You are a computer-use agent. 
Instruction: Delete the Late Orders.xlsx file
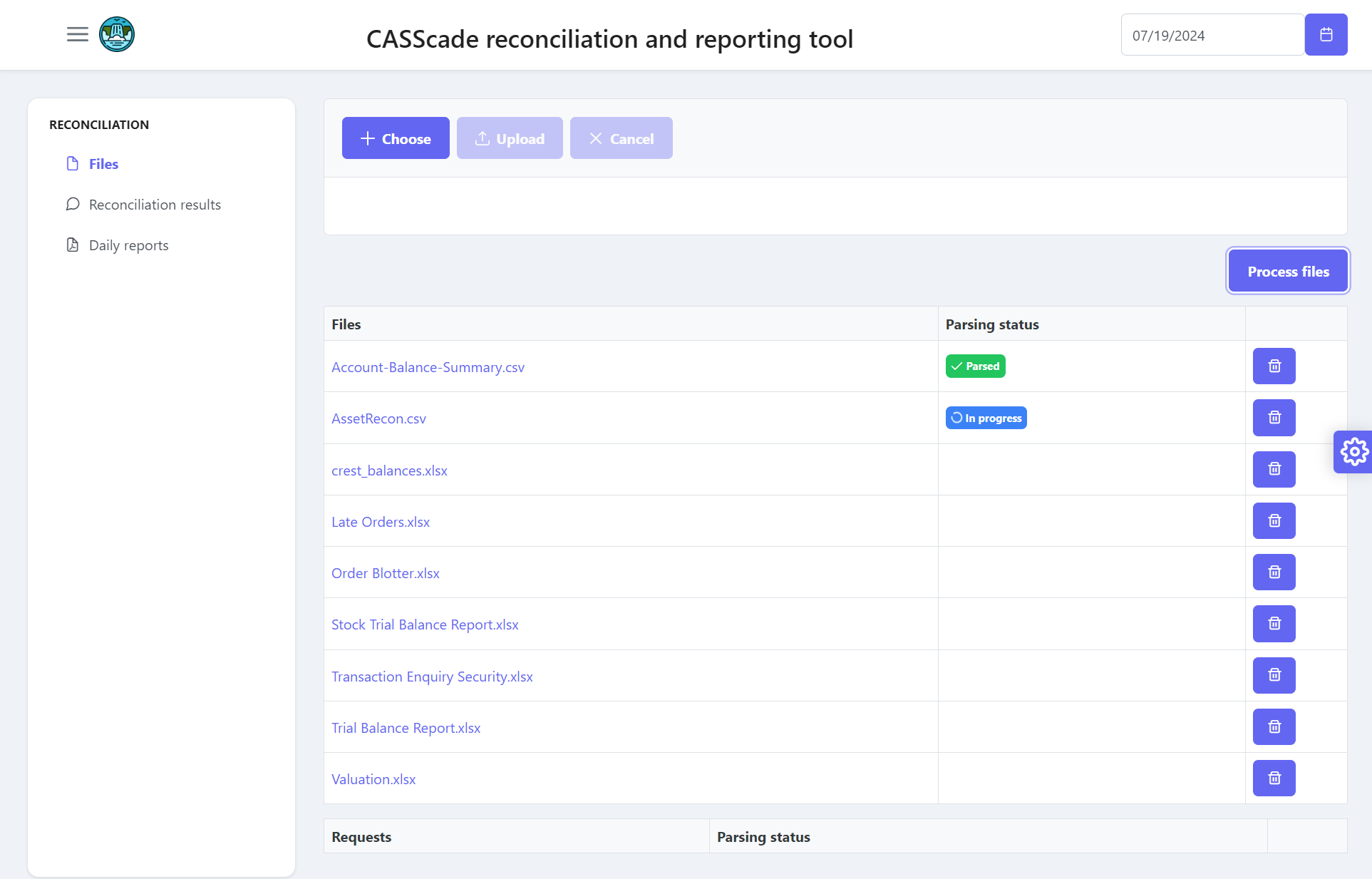coord(1274,521)
